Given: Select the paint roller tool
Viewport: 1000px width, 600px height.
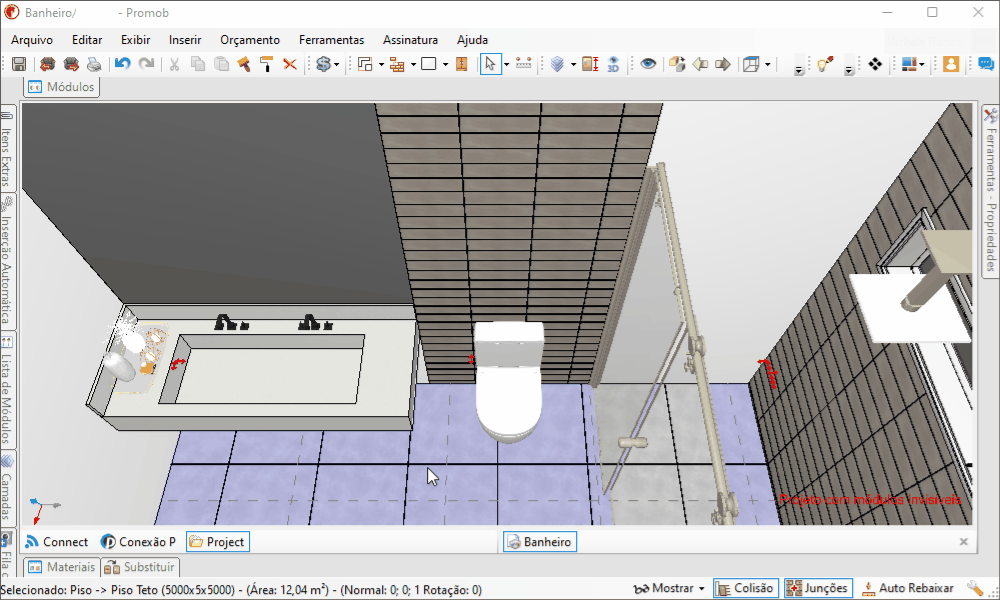Looking at the screenshot, I should pos(267,64).
